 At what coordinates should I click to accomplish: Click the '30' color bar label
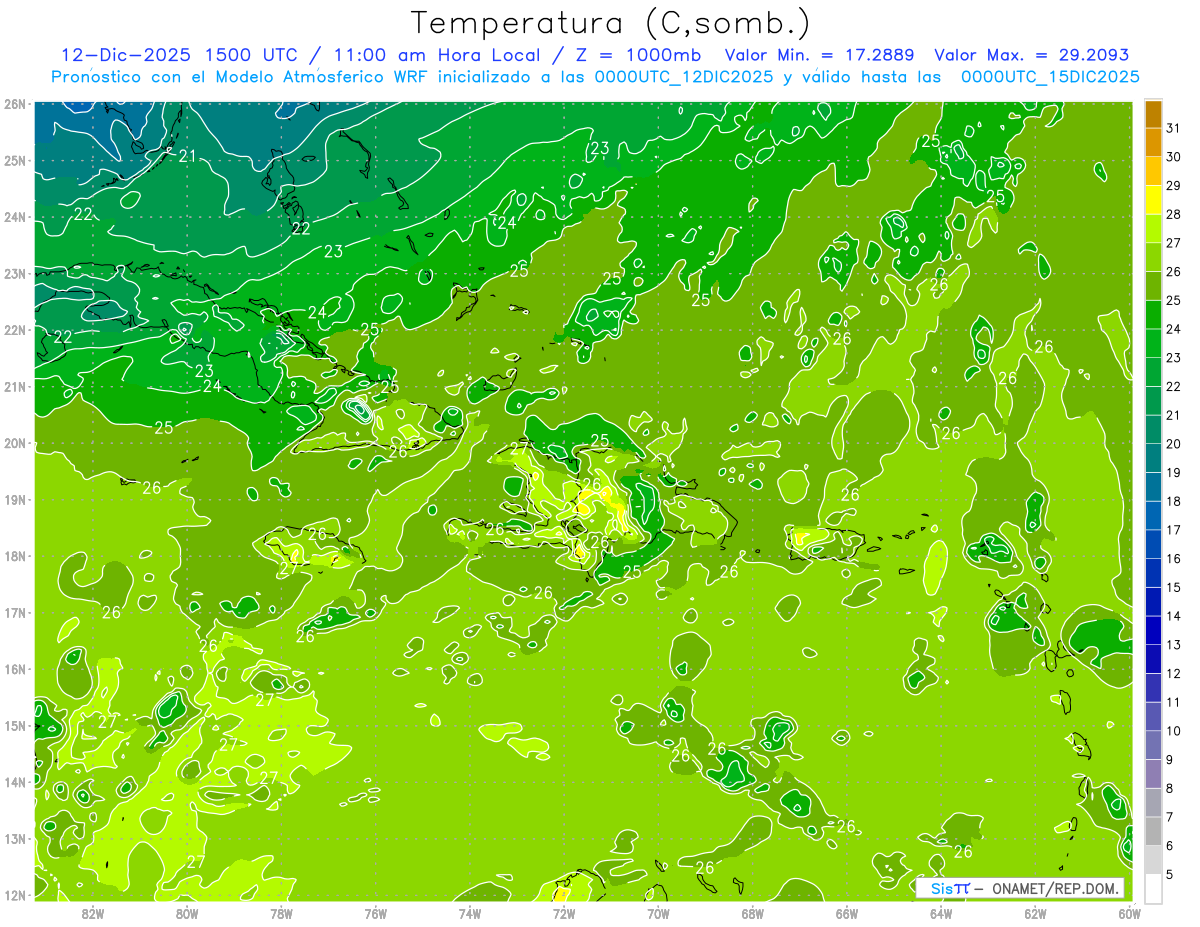coord(1174,157)
